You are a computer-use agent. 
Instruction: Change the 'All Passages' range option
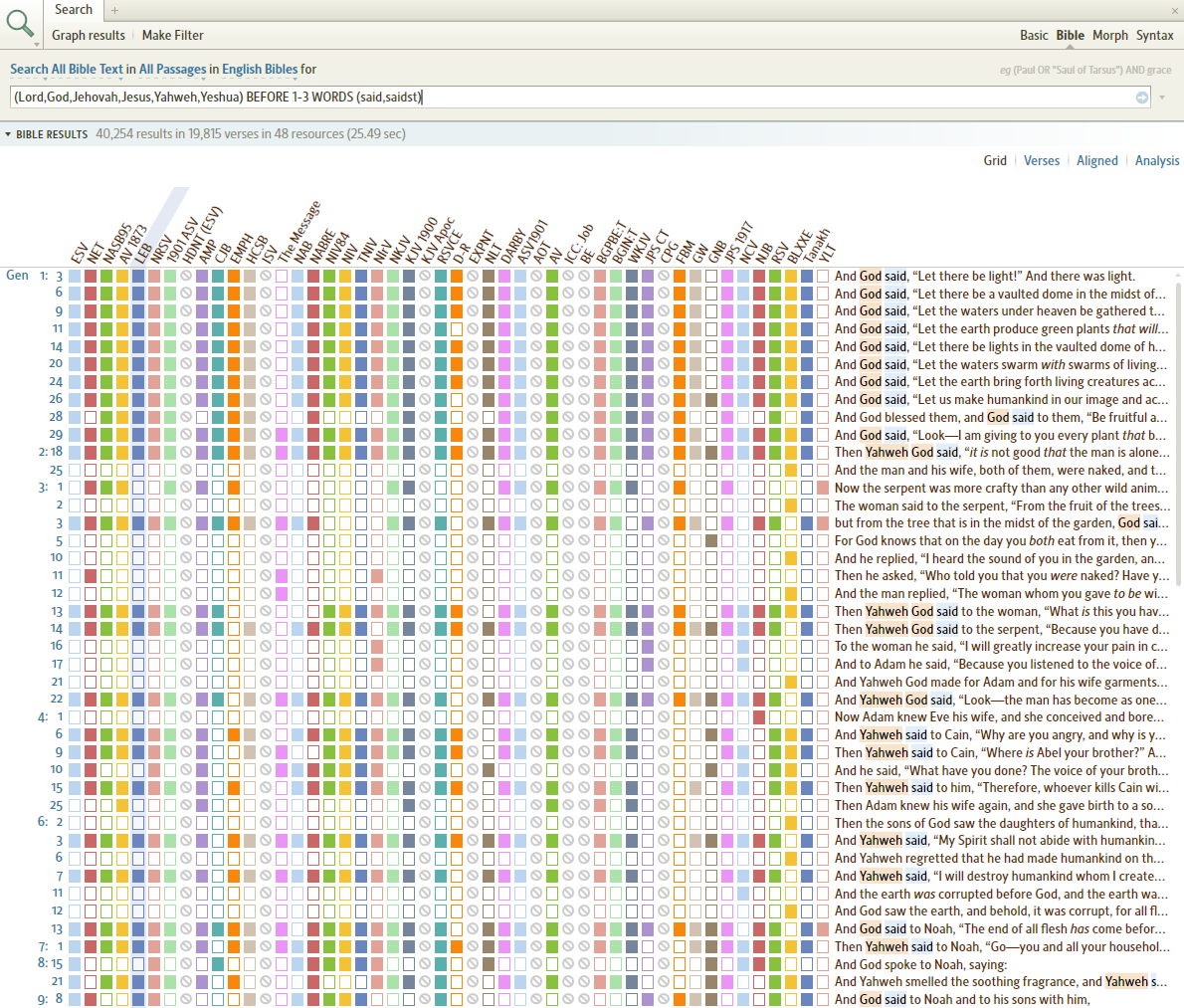point(172,69)
